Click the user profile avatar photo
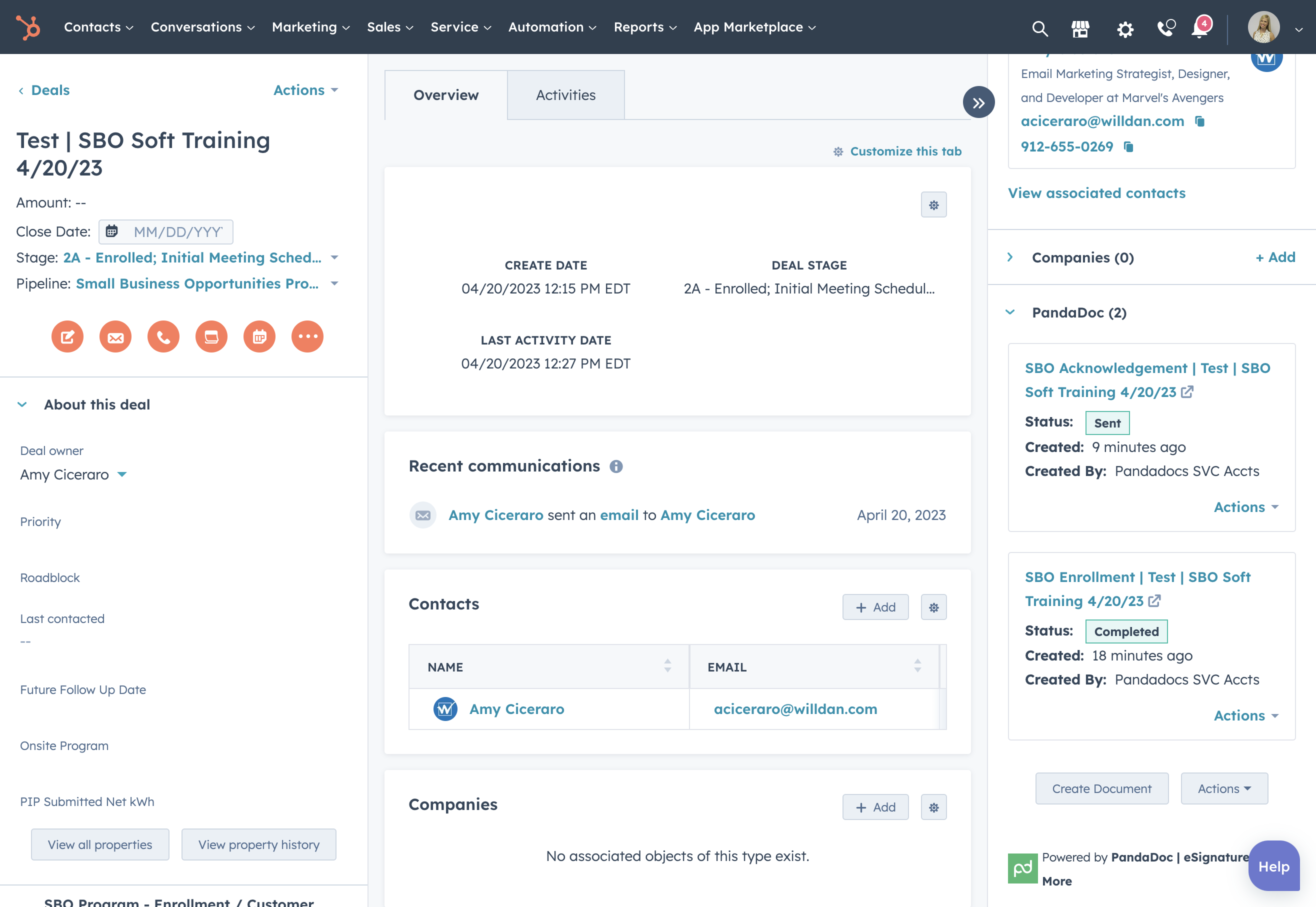Image resolution: width=1316 pixels, height=907 pixels. pos(1263,27)
